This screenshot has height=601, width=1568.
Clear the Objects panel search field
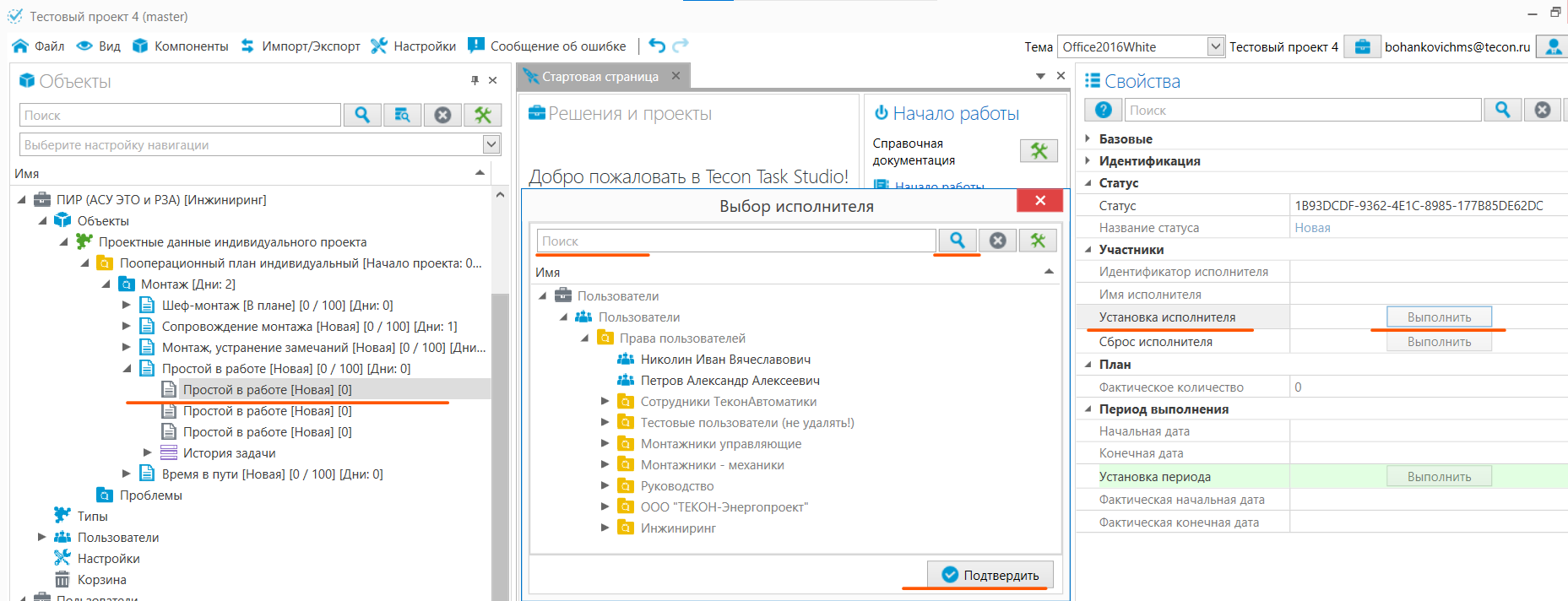442,115
